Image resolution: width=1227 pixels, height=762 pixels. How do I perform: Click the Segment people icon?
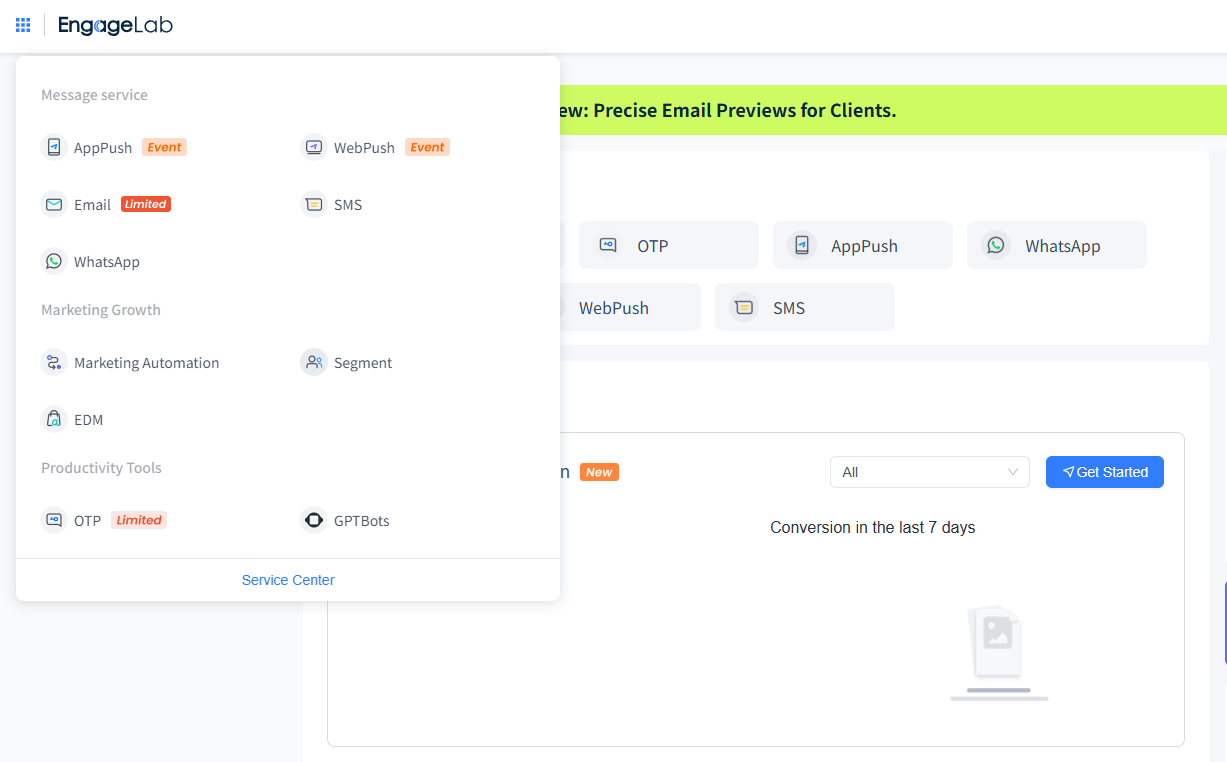coord(314,362)
